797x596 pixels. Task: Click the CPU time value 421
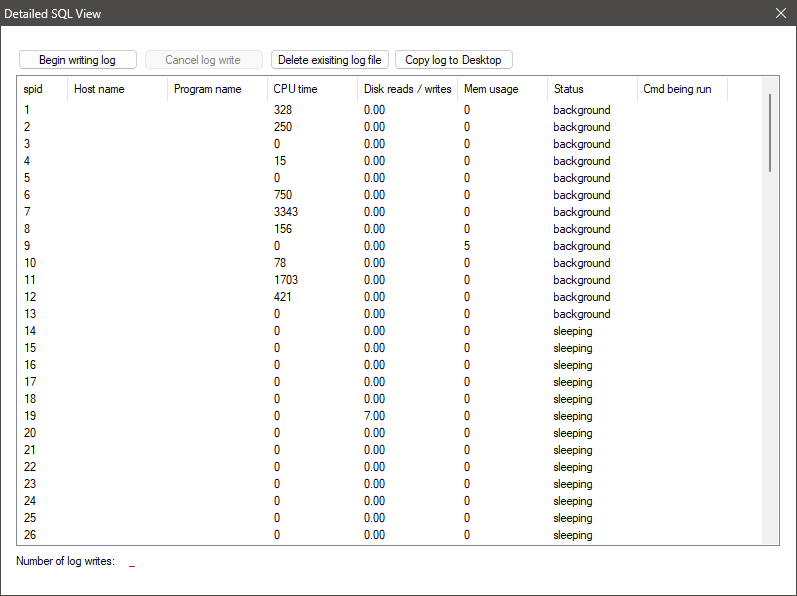tap(283, 297)
